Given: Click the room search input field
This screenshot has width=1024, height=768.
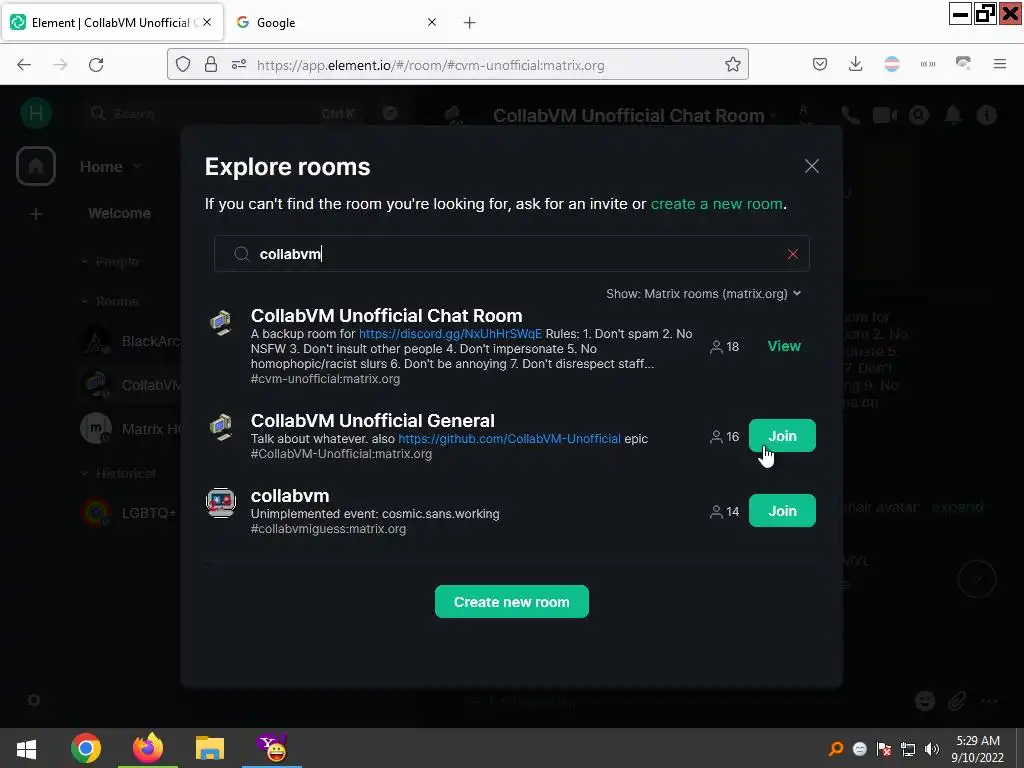Looking at the screenshot, I should (511, 253).
